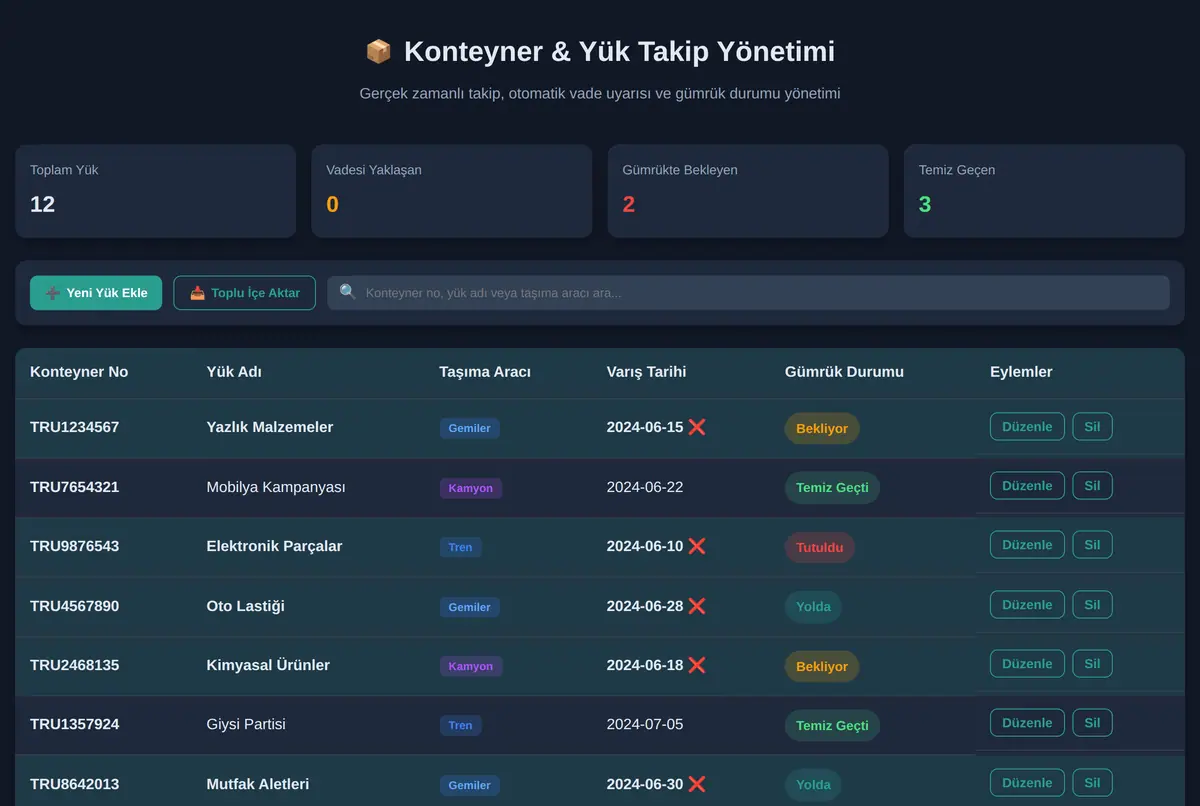Image resolution: width=1200 pixels, height=806 pixels.
Task: Click container number TRU1357924
Action: click(x=74, y=724)
